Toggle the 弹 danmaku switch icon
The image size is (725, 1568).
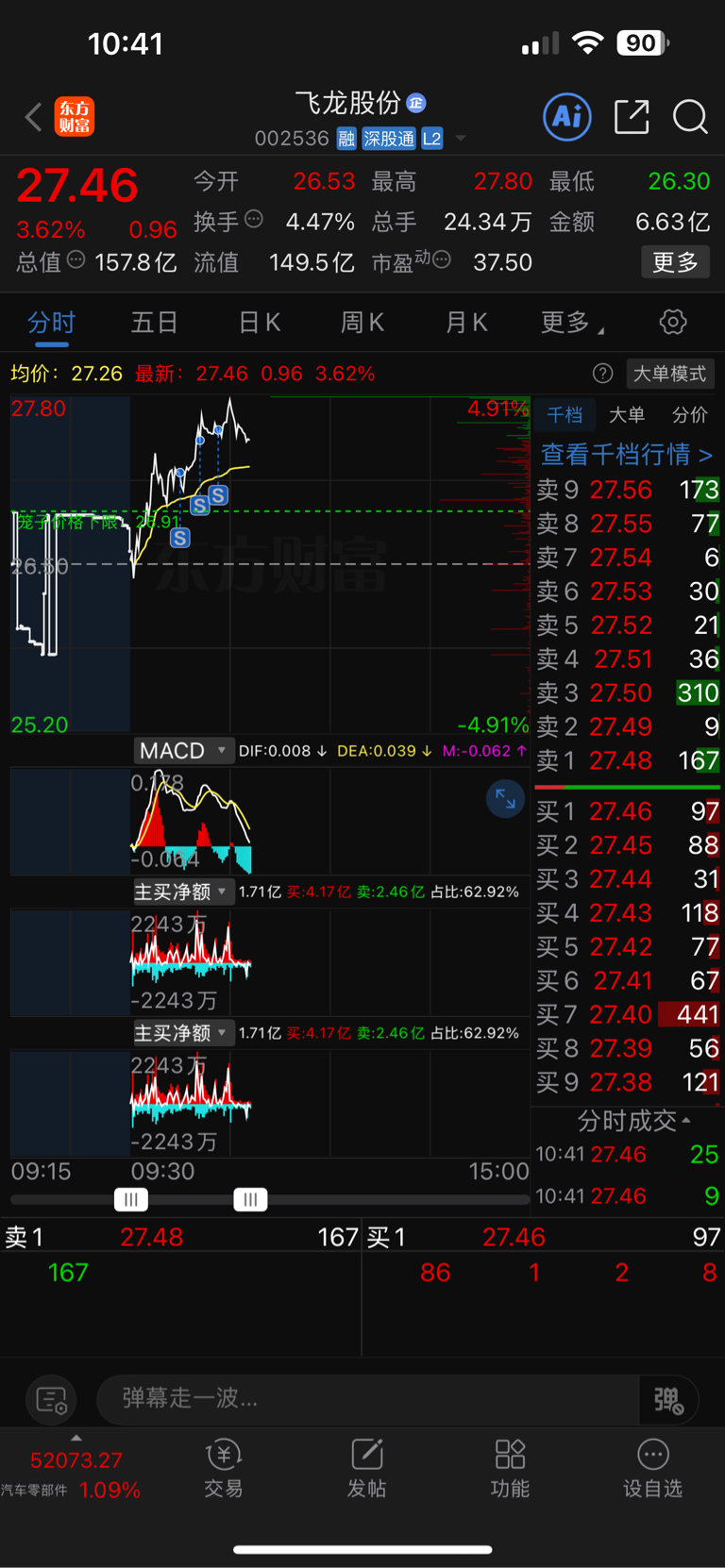669,1399
